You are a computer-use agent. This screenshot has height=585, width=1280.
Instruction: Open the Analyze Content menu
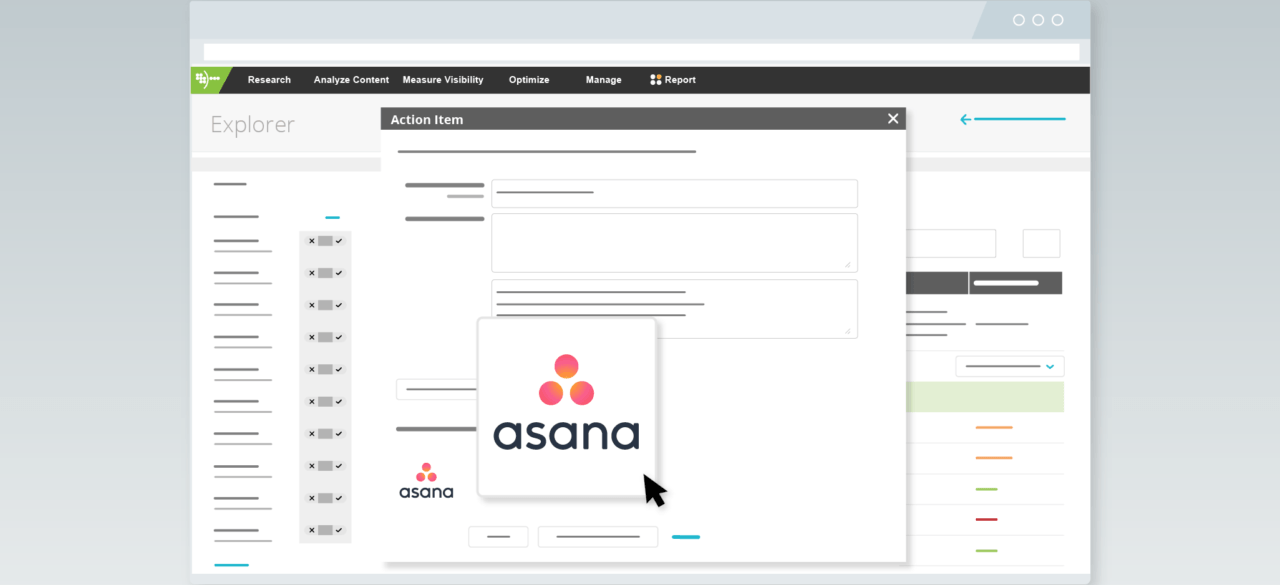pyautogui.click(x=351, y=80)
